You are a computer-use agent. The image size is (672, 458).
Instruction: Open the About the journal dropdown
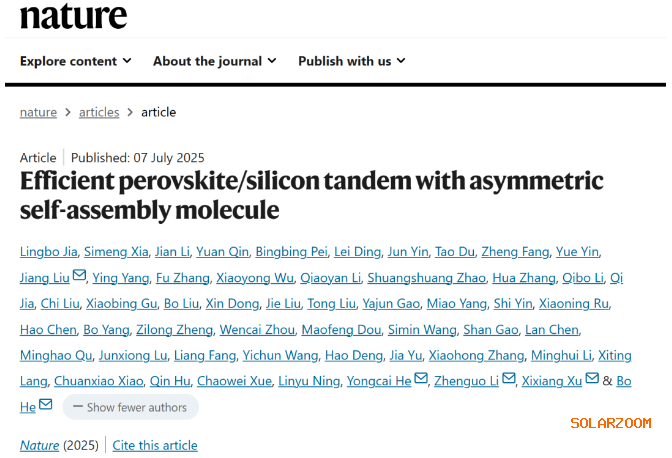click(x=214, y=61)
